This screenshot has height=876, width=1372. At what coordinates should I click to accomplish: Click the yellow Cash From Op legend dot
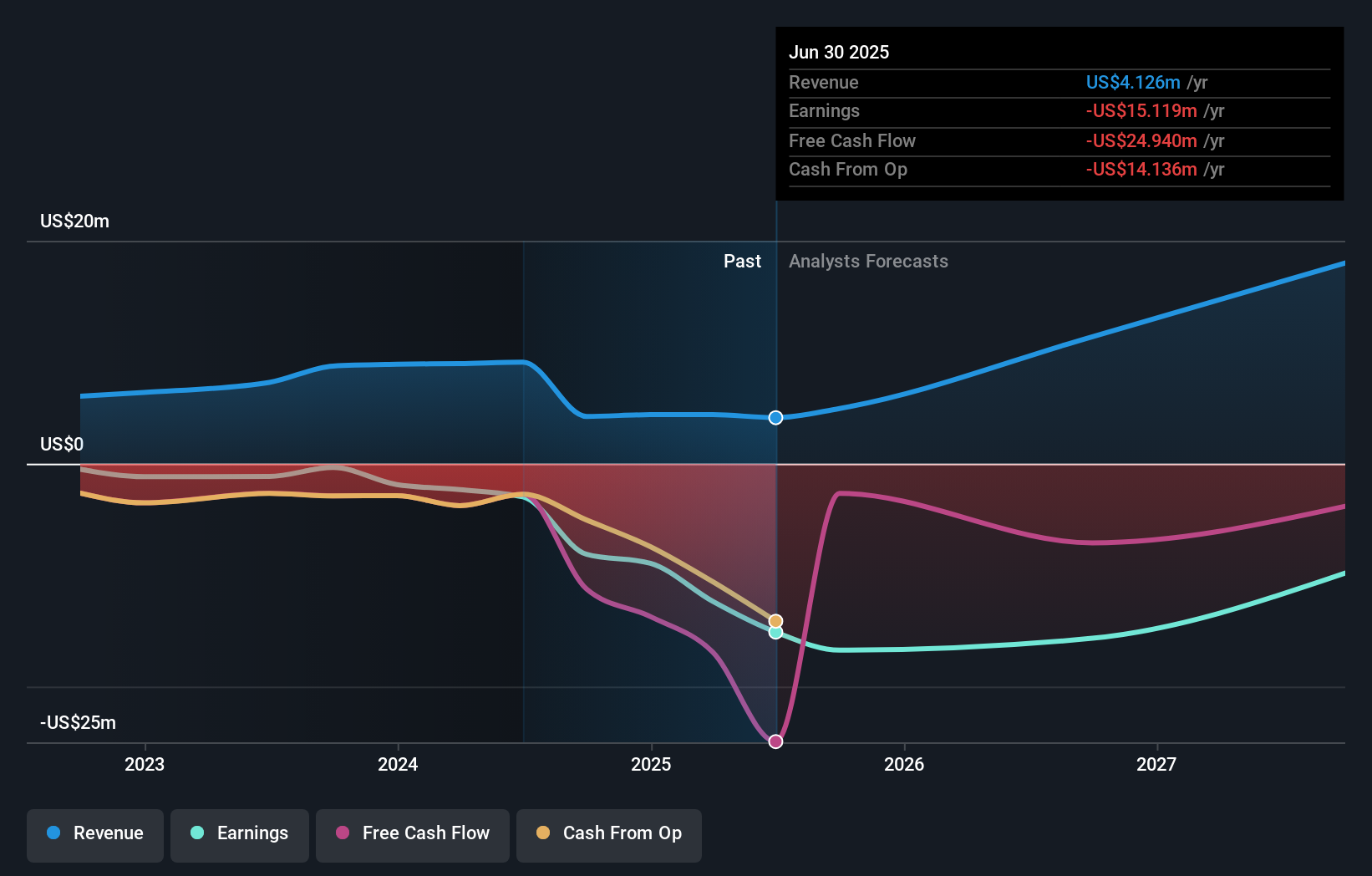tap(545, 833)
